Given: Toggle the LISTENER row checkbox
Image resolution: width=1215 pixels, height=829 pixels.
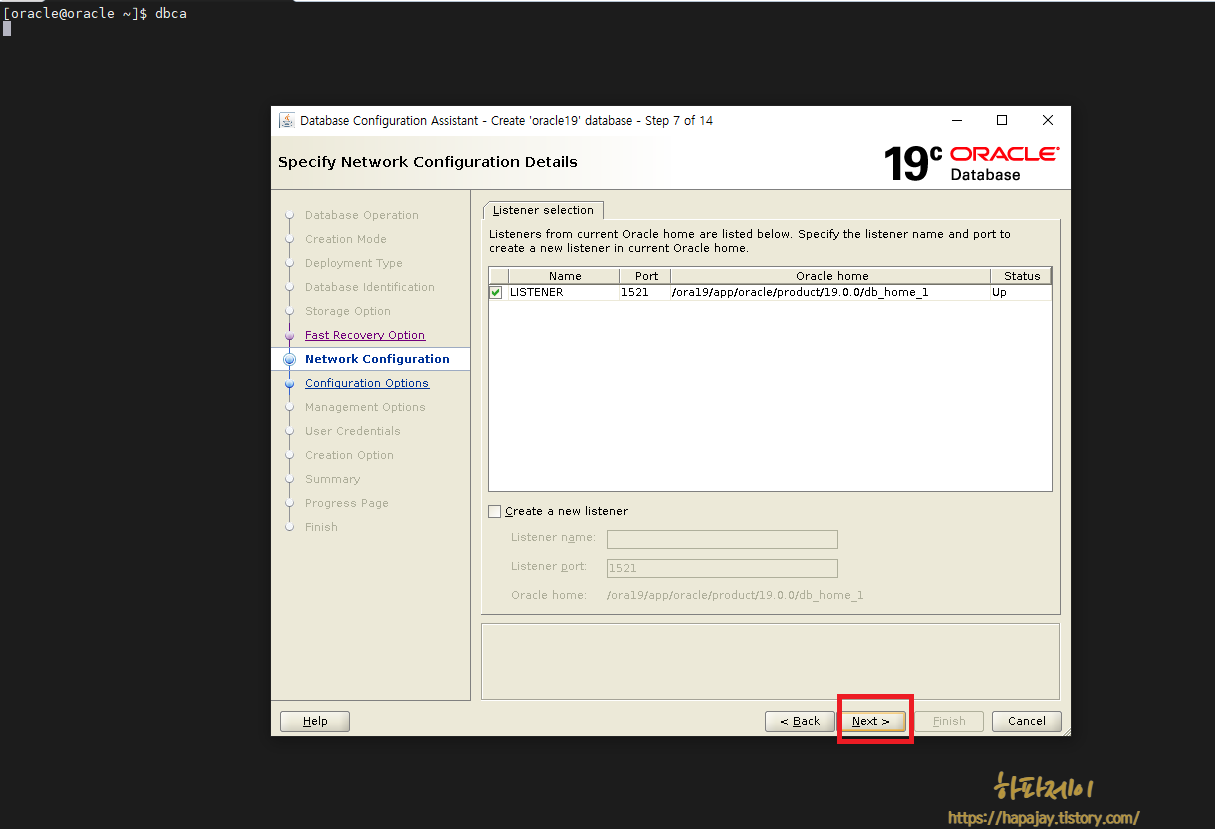Looking at the screenshot, I should [496, 292].
